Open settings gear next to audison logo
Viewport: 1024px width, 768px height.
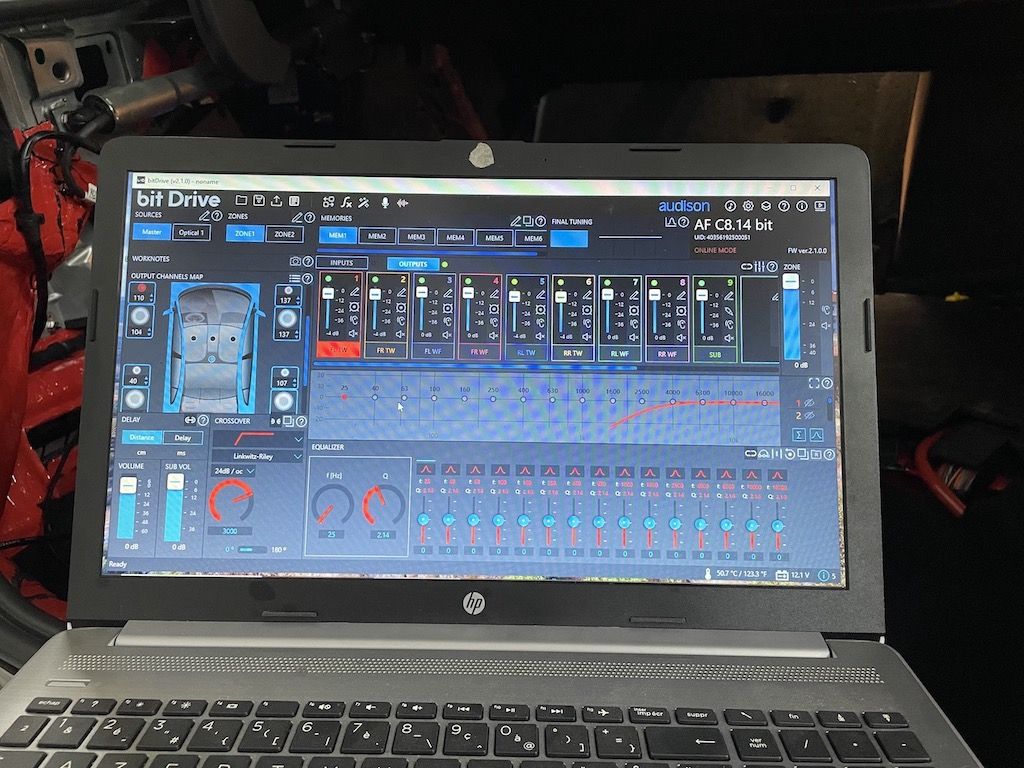pos(748,206)
